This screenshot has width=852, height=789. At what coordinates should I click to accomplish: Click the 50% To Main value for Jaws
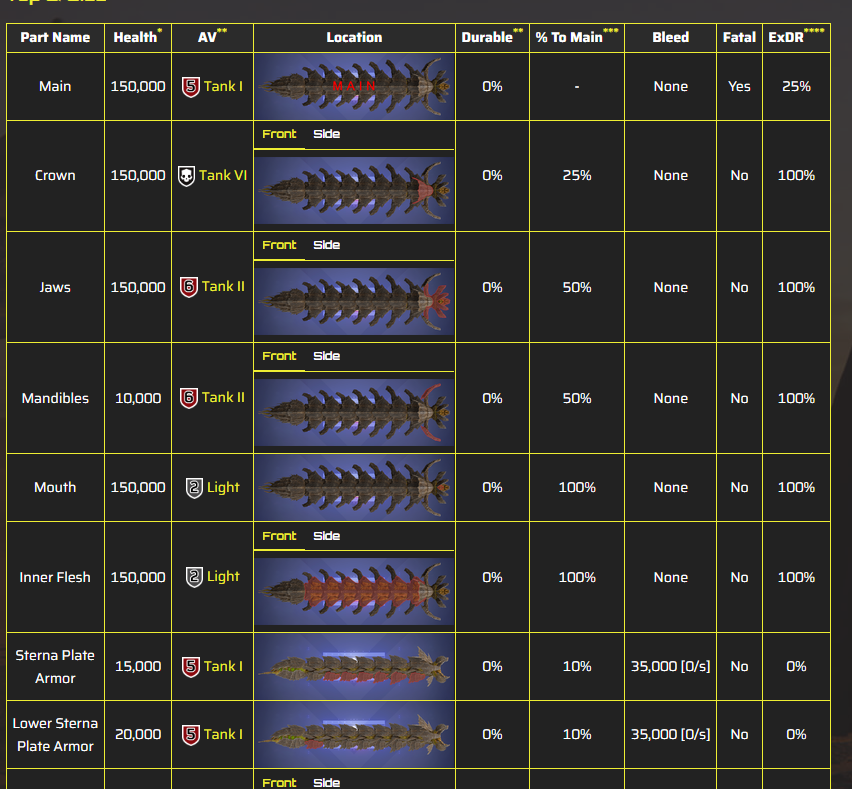577,287
